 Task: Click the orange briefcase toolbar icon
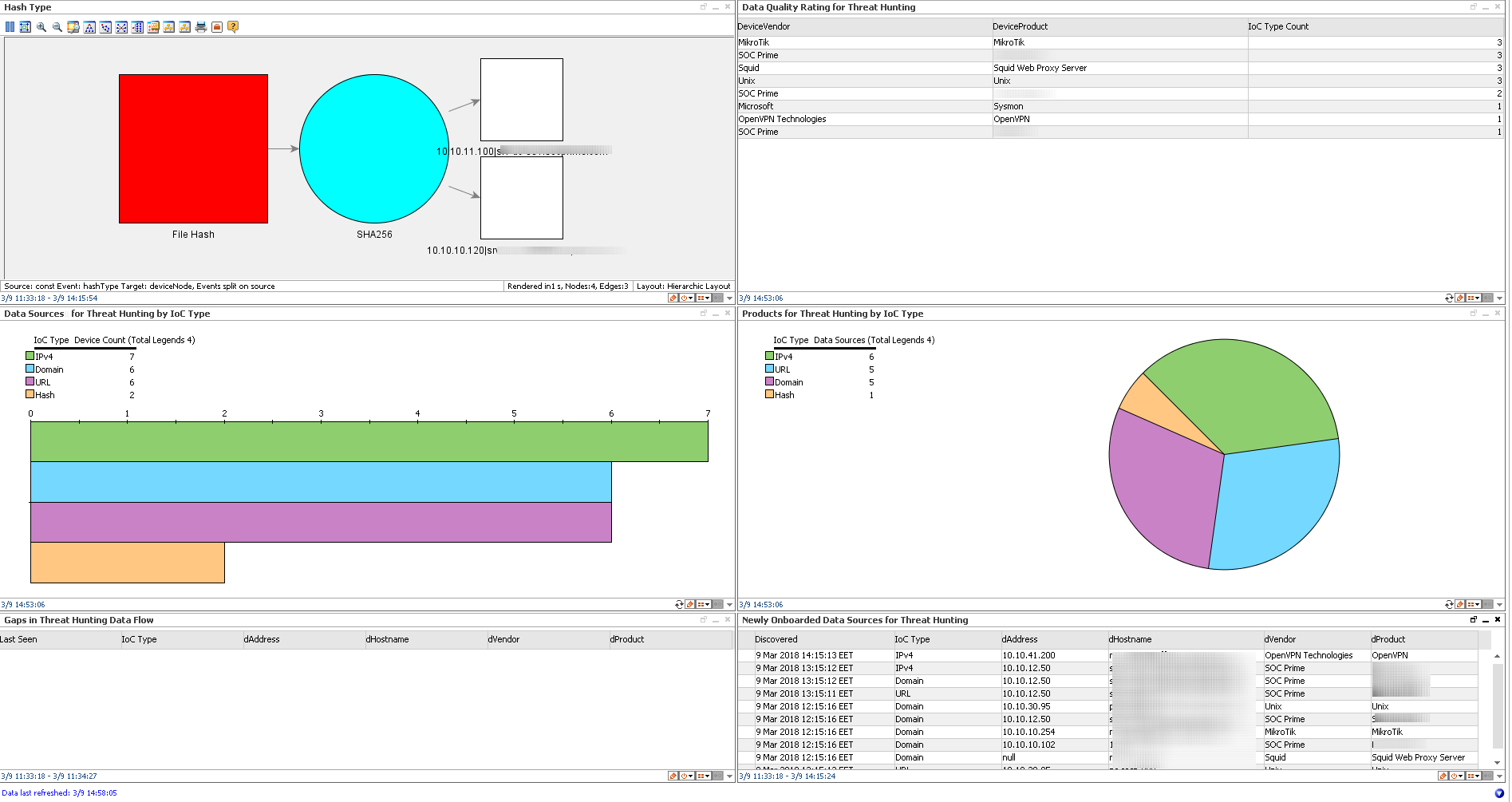(x=217, y=27)
